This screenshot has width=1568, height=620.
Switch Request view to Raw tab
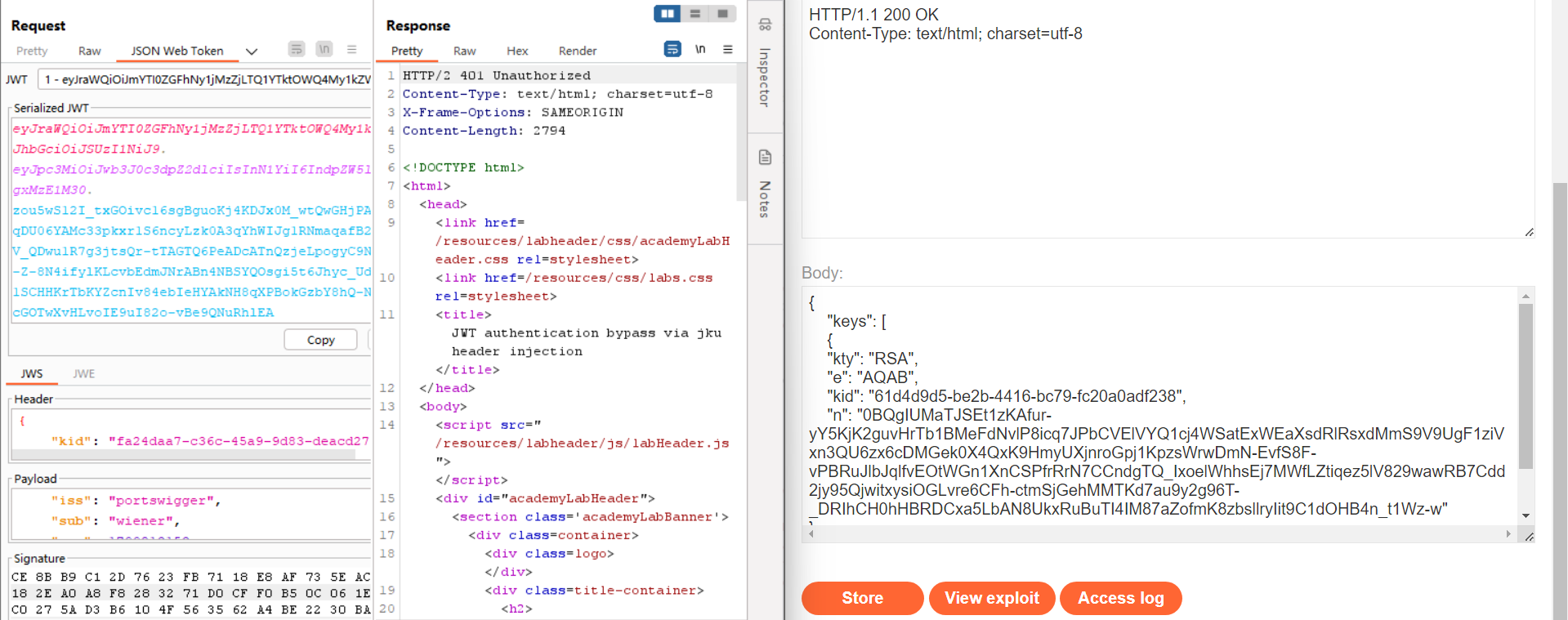pos(90,51)
